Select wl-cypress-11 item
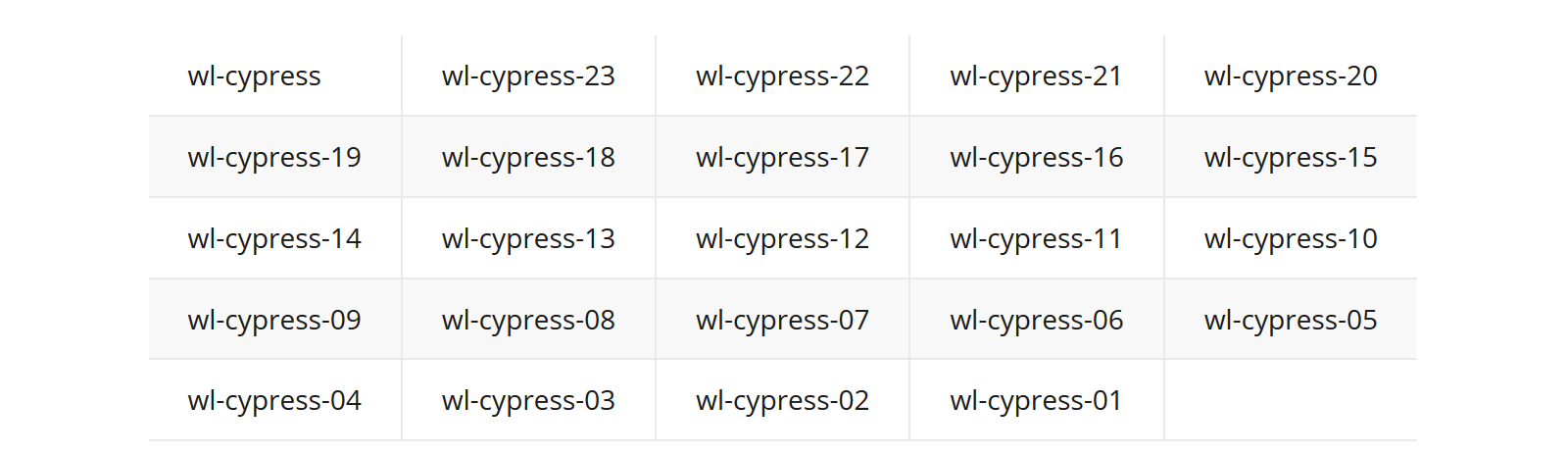 (1036, 239)
